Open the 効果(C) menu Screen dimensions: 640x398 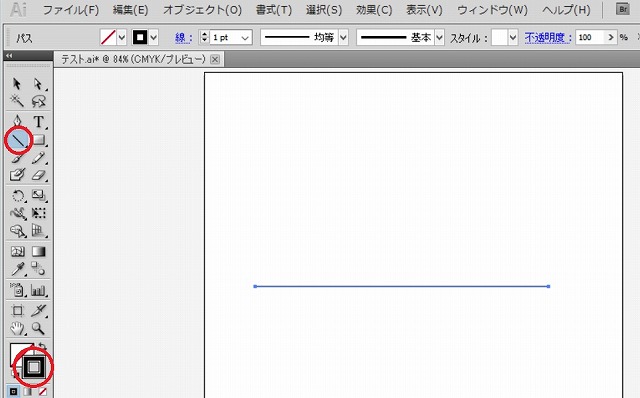pos(374,10)
